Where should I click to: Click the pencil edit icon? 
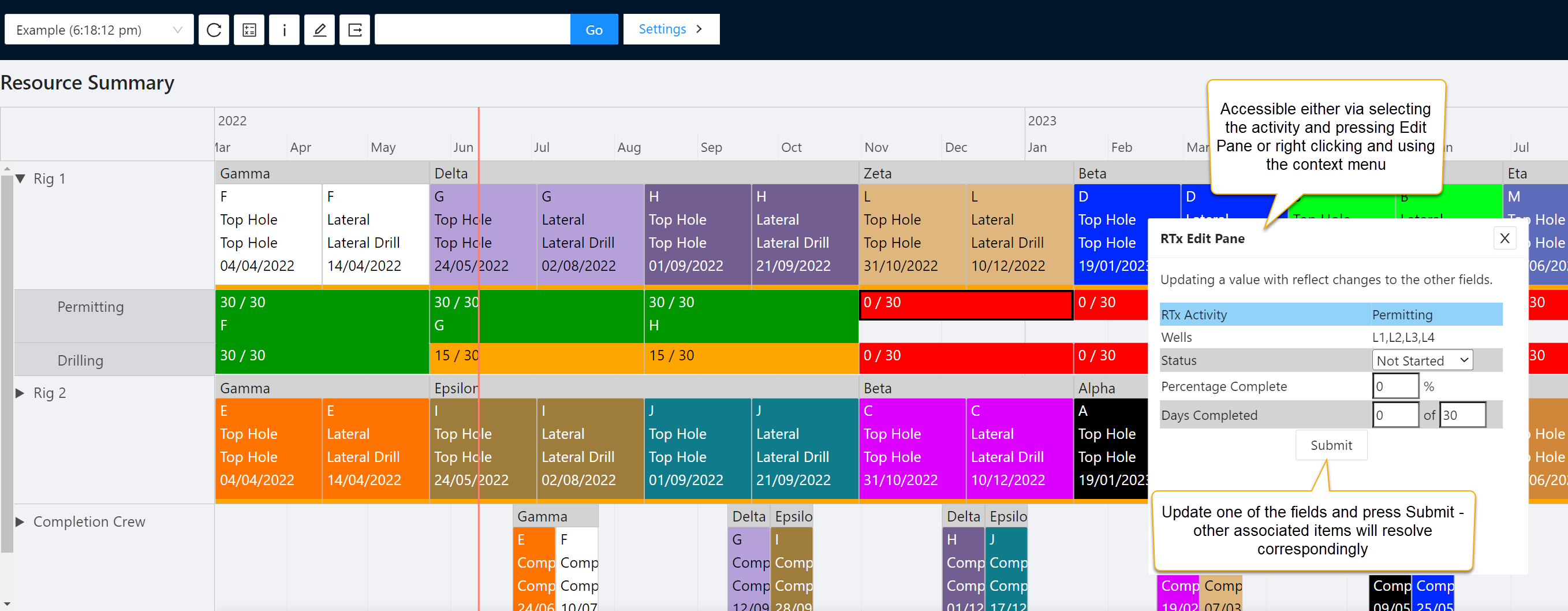pyautogui.click(x=320, y=30)
